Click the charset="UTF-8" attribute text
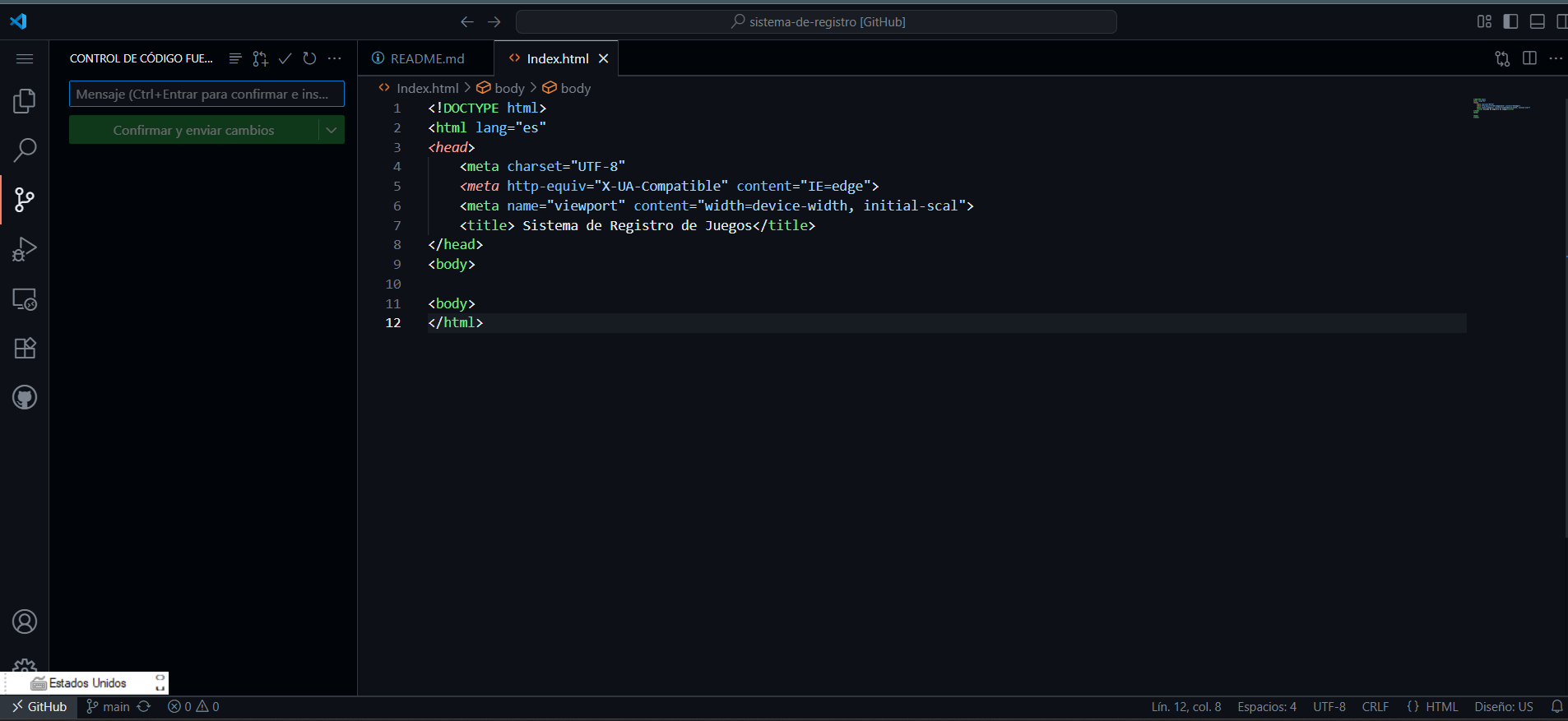The image size is (1568, 721). click(x=566, y=166)
